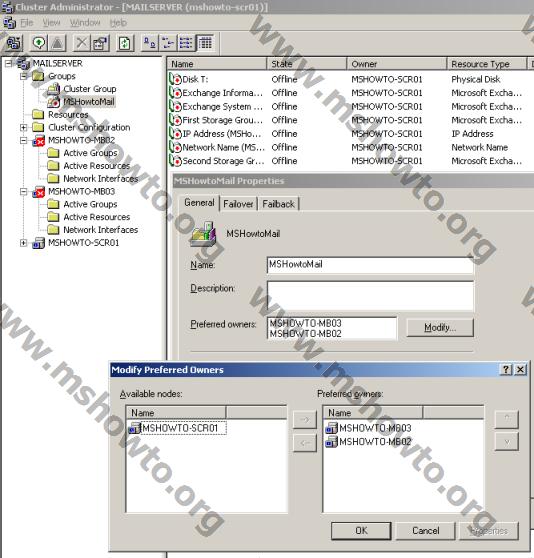Switch to the Failover tab

click(x=238, y=204)
